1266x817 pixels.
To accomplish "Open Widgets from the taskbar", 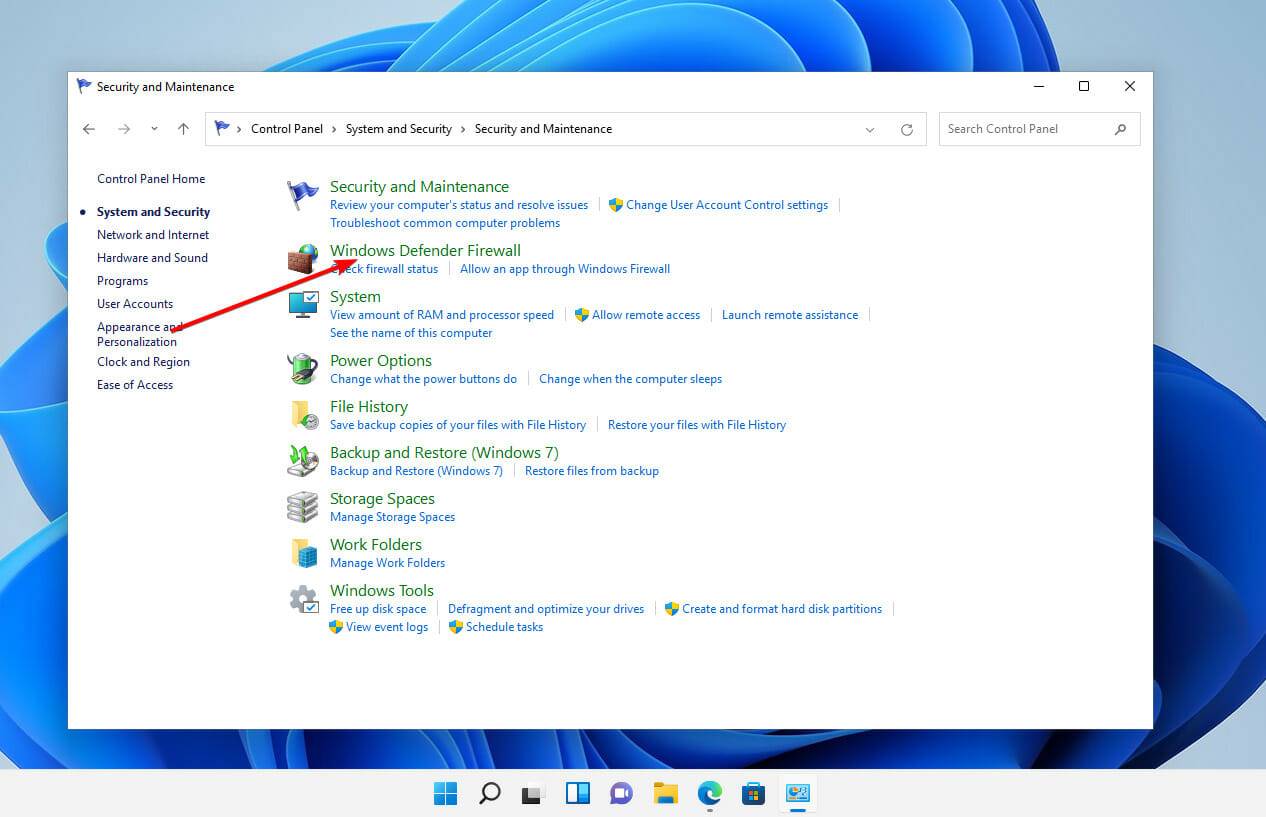I will click(577, 794).
